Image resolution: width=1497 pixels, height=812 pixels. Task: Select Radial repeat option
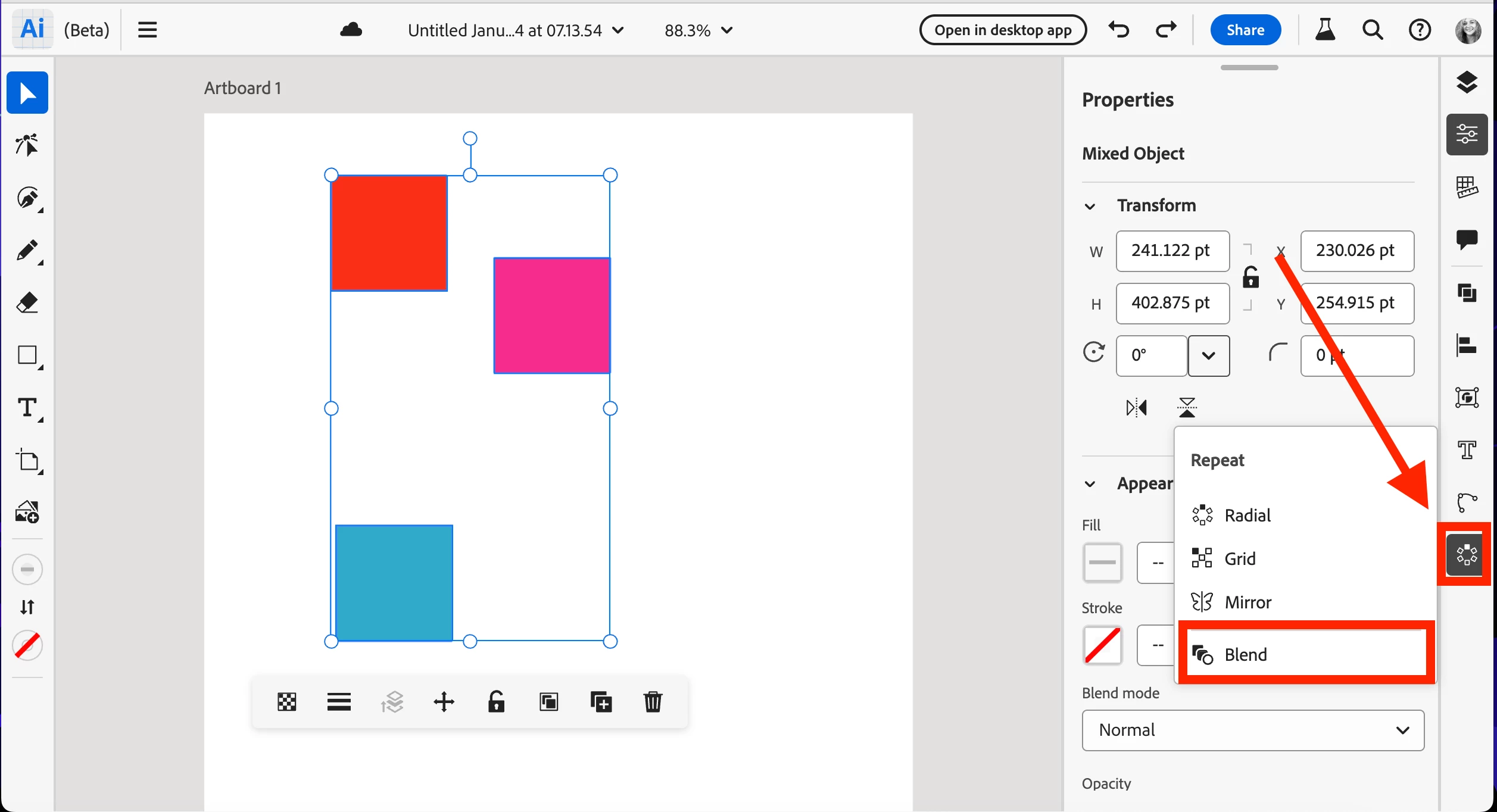point(1247,515)
